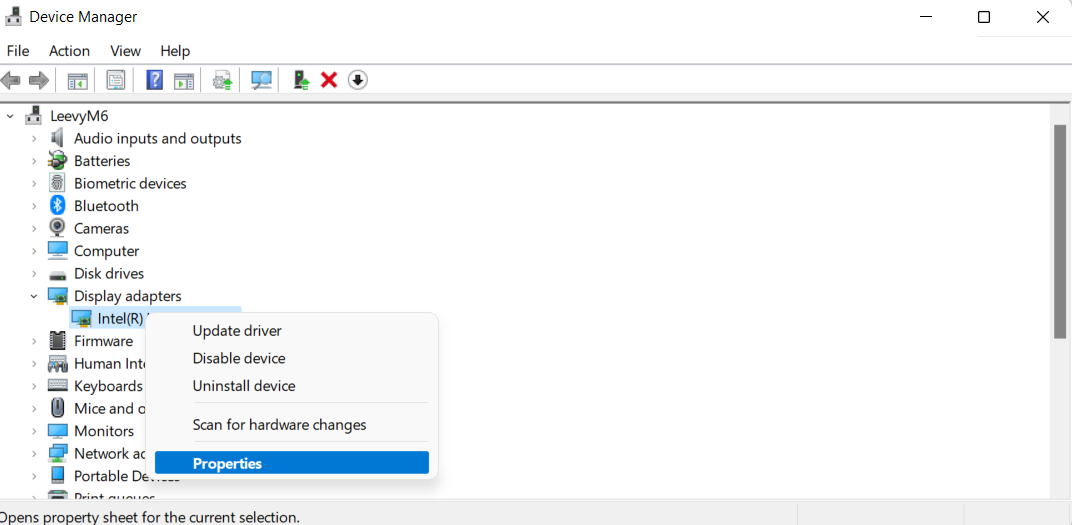Click the Biometric devices fingerprint icon
This screenshot has width=1072, height=525.
(57, 183)
